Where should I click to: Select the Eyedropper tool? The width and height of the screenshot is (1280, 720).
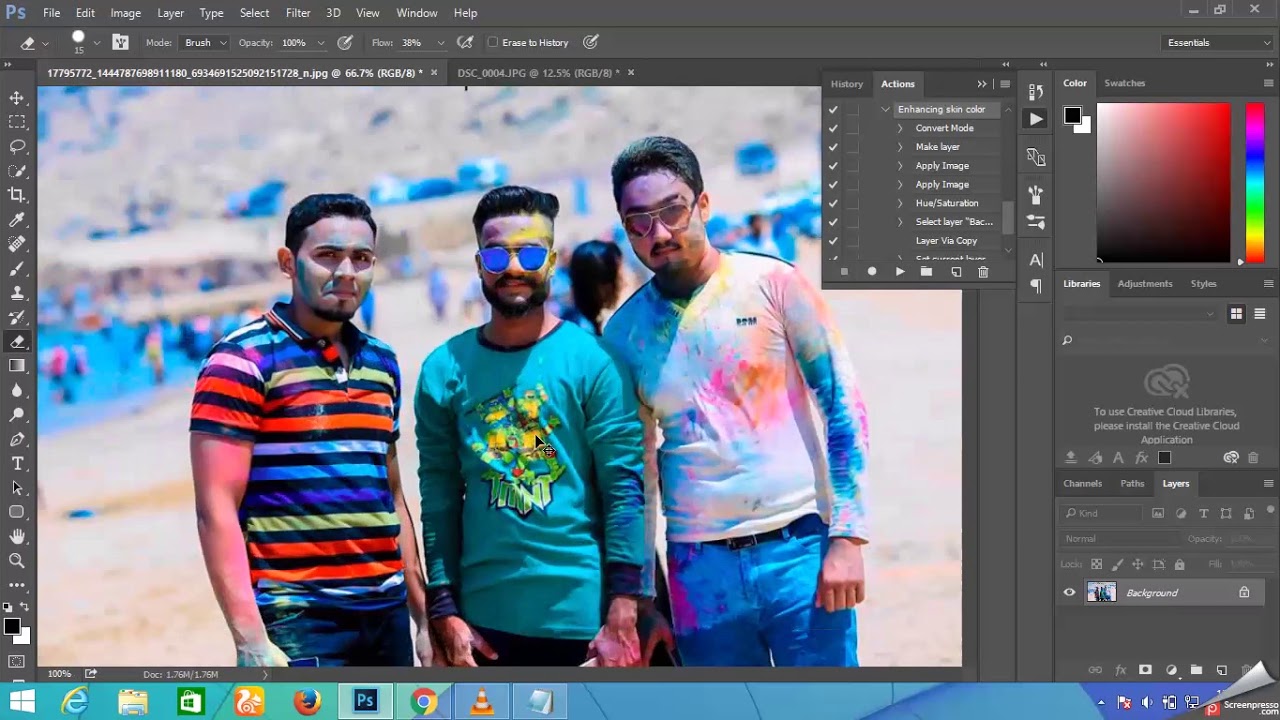(17, 220)
